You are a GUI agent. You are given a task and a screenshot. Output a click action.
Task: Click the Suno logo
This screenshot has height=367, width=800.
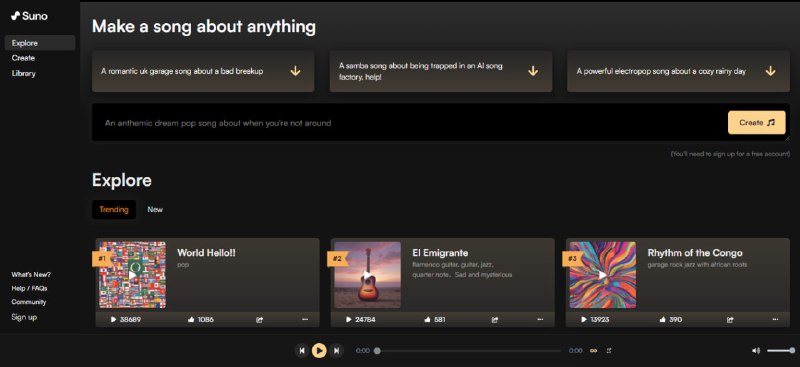[29, 16]
